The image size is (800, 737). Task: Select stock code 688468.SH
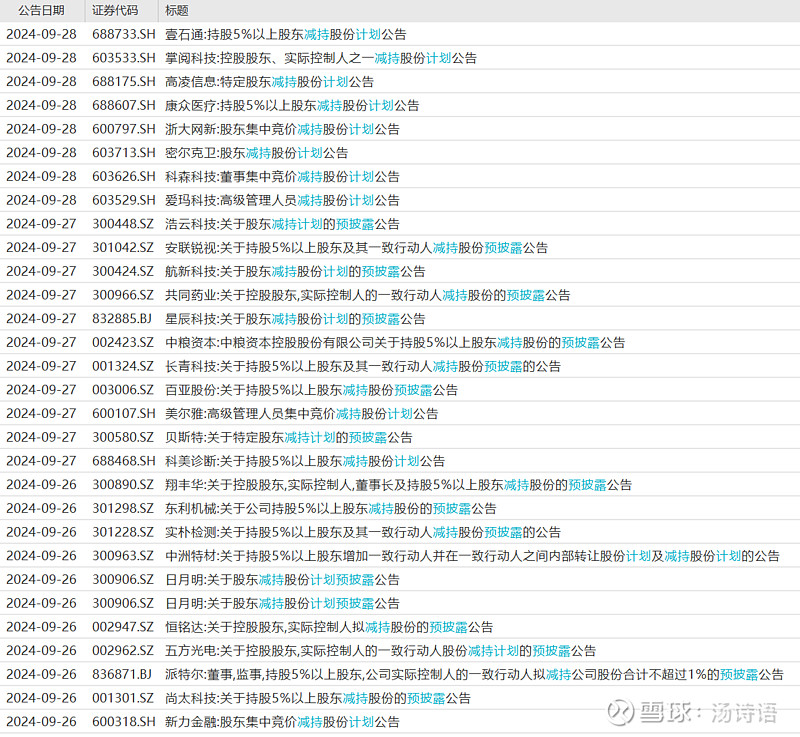pyautogui.click(x=123, y=461)
